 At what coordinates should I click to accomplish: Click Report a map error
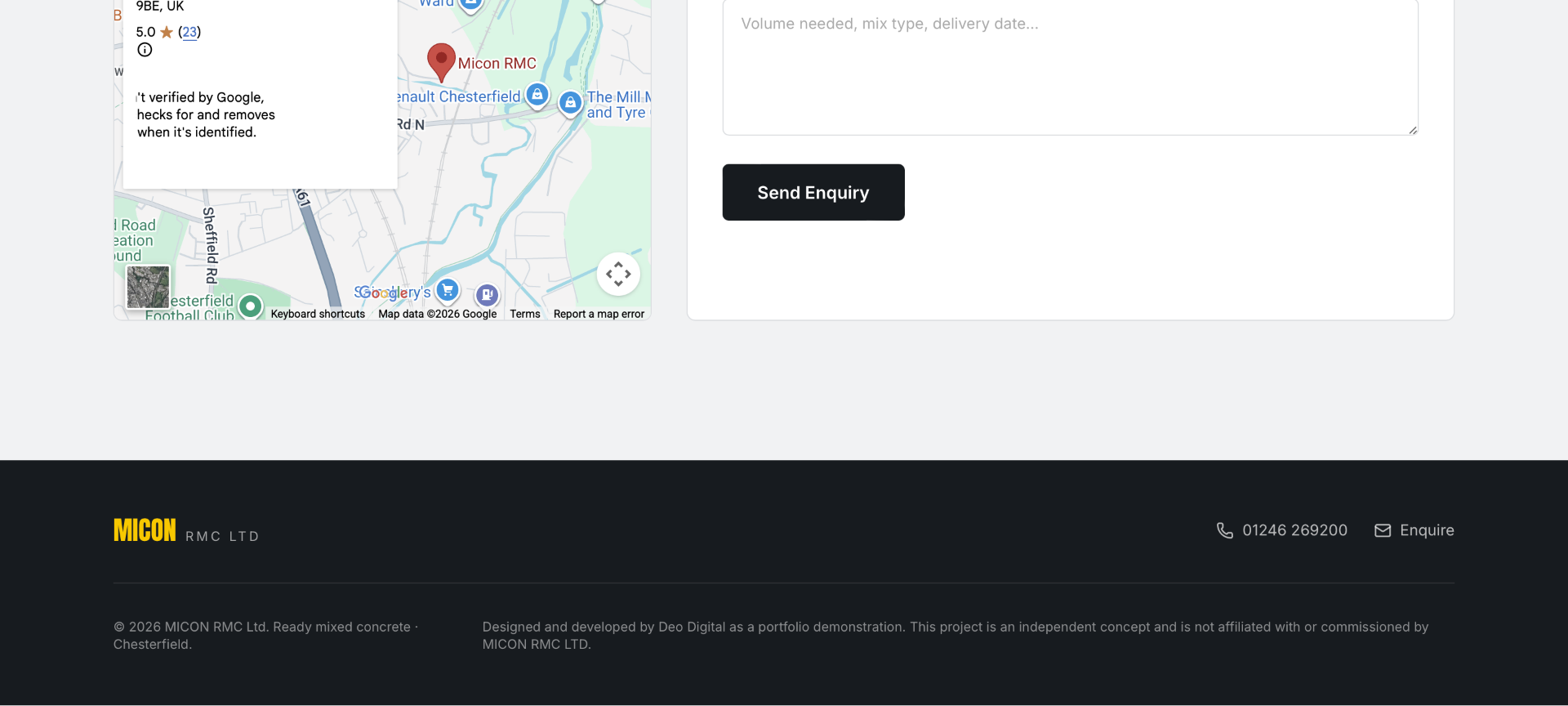click(x=599, y=314)
